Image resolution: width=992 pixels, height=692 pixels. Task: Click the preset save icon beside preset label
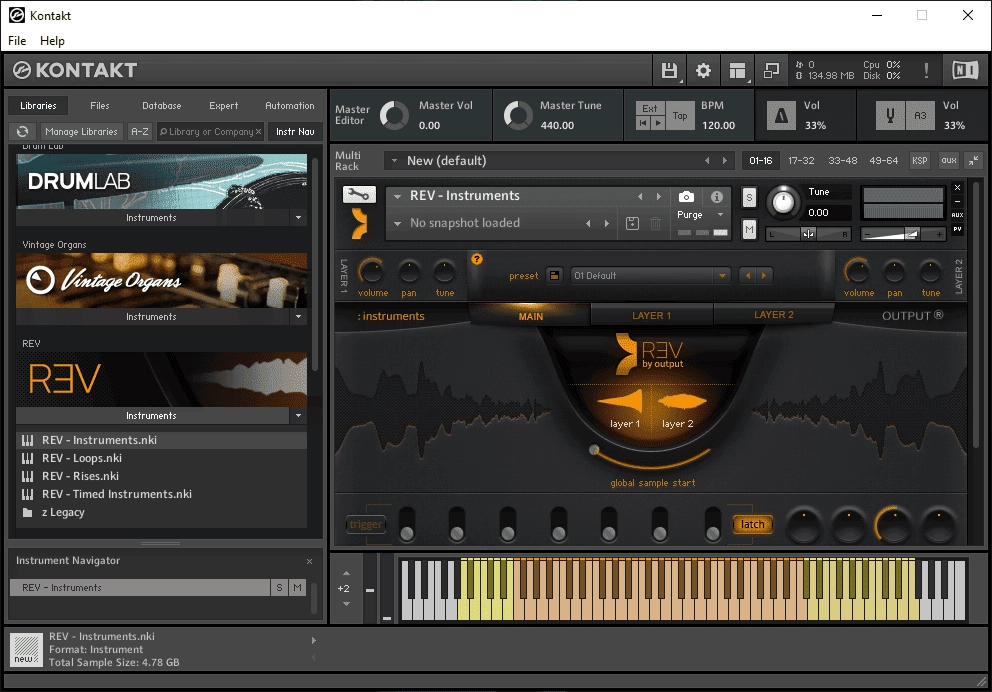pos(554,275)
